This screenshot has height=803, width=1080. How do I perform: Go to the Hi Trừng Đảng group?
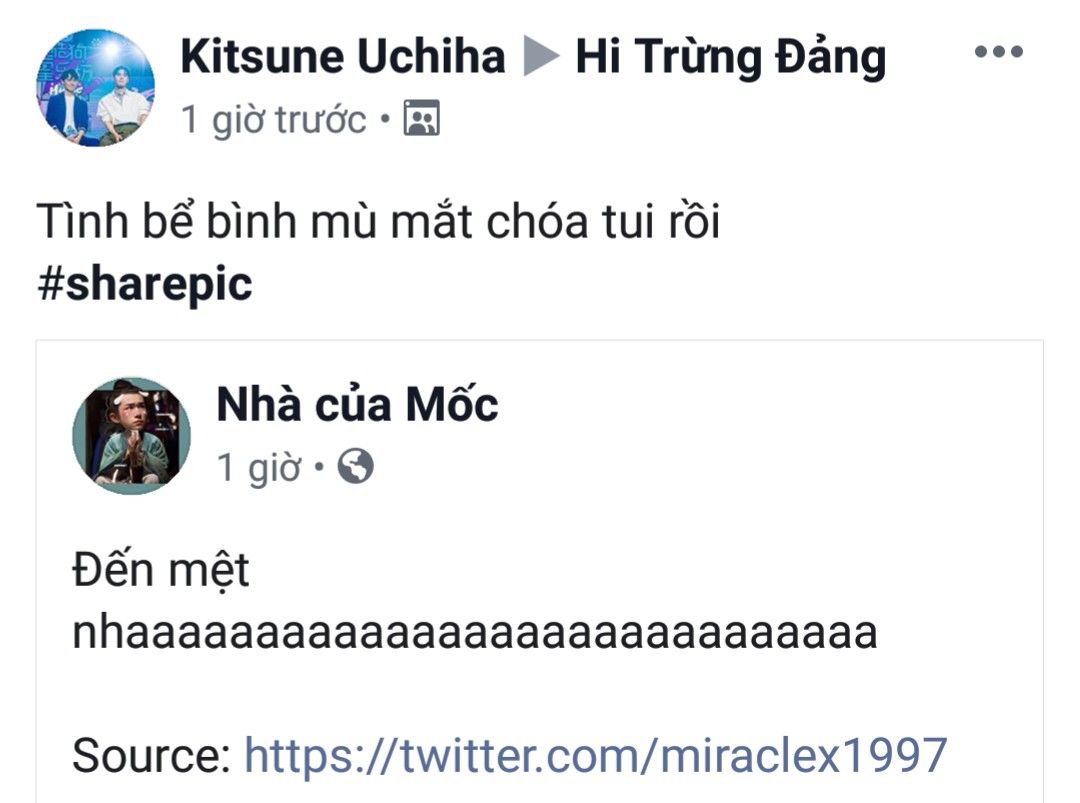pyautogui.click(x=730, y=58)
